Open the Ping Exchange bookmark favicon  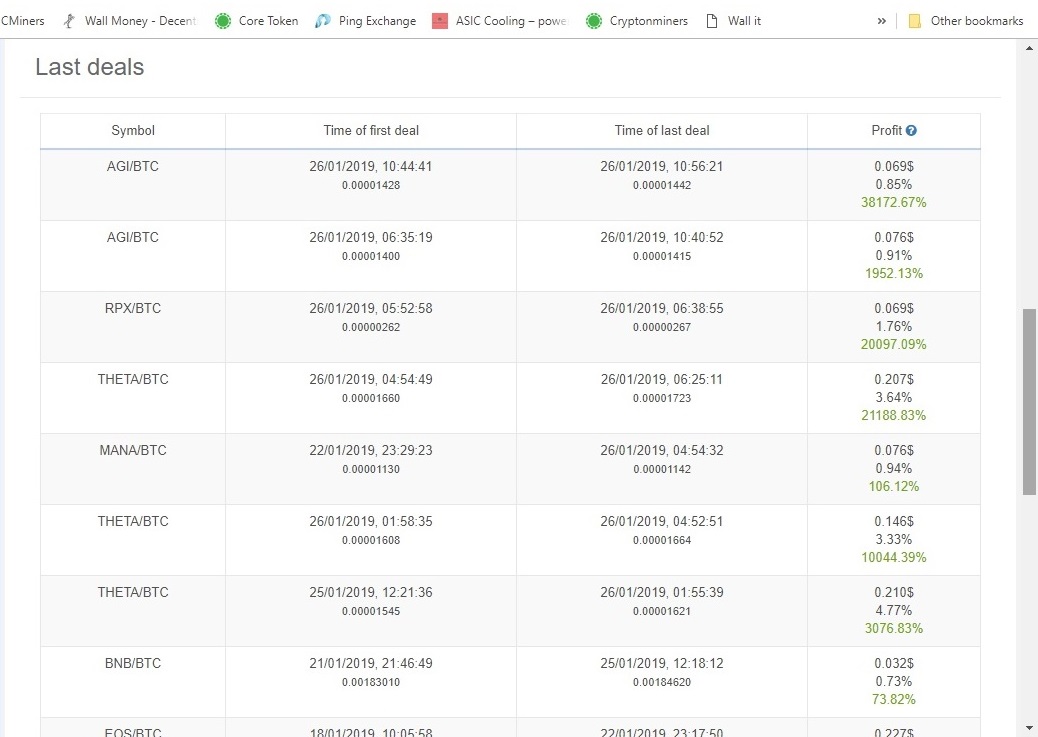[322, 21]
